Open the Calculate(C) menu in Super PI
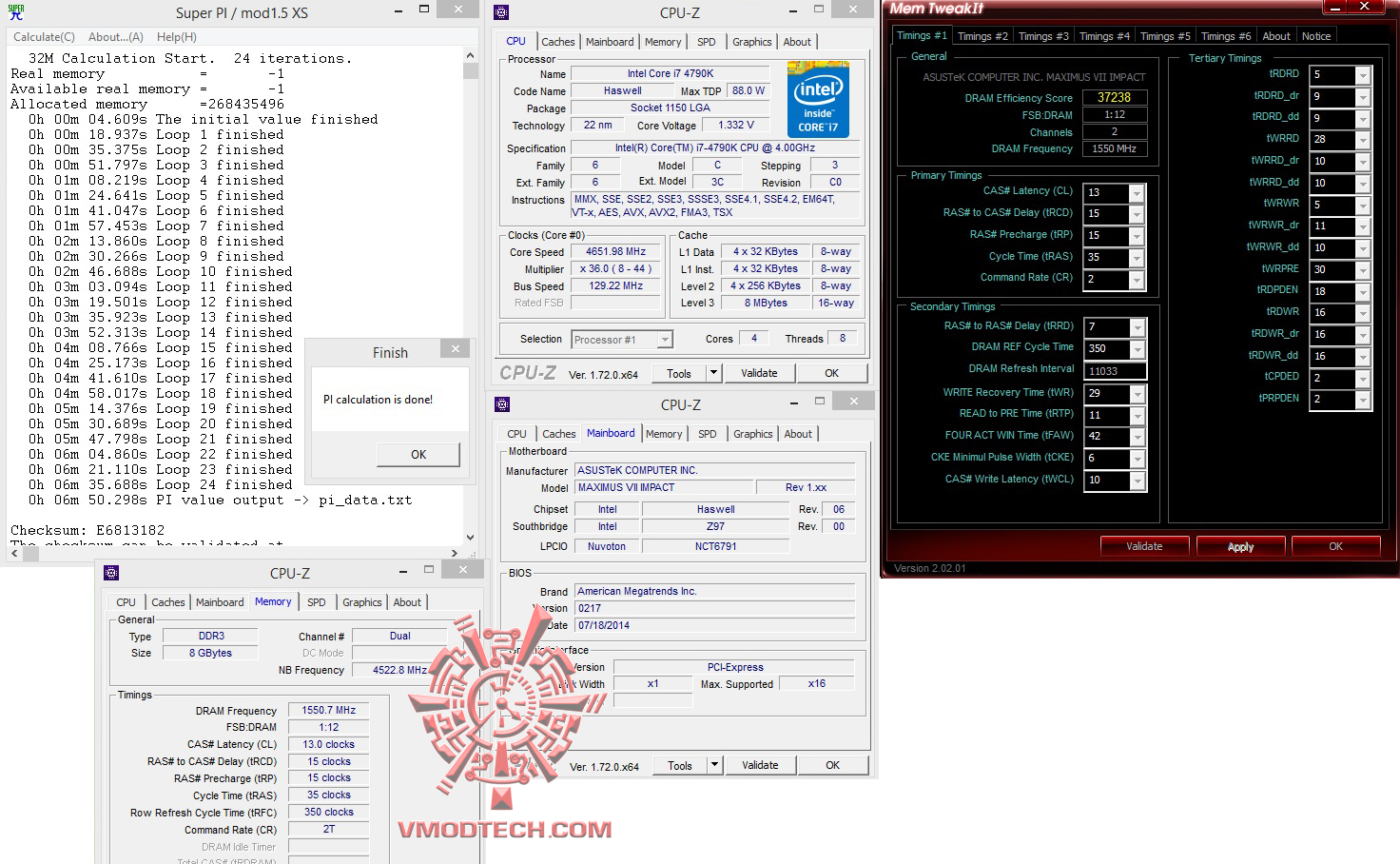Image resolution: width=1400 pixels, height=864 pixels. click(x=44, y=37)
